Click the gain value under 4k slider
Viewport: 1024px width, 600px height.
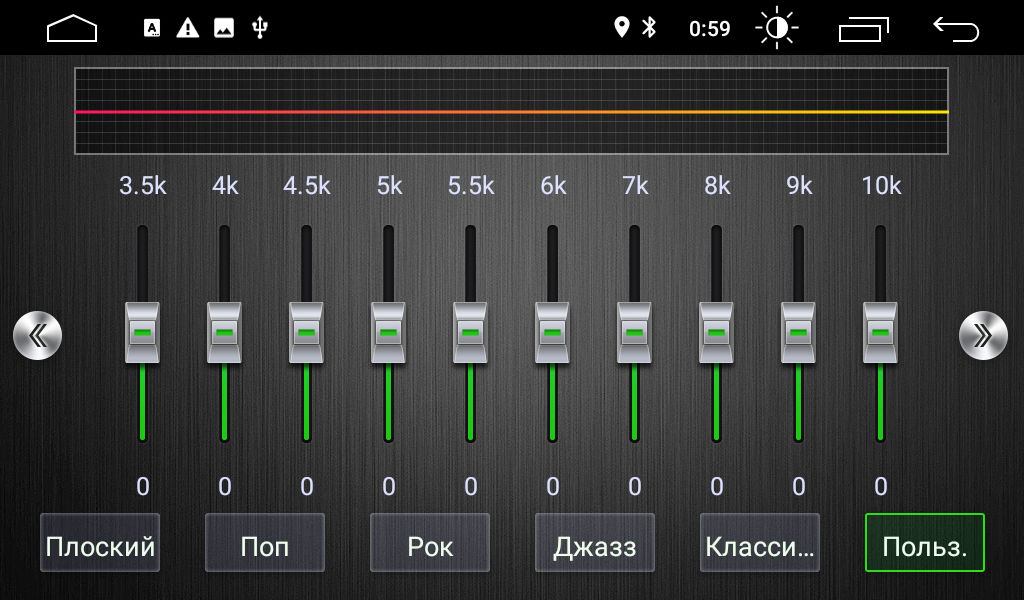[225, 486]
